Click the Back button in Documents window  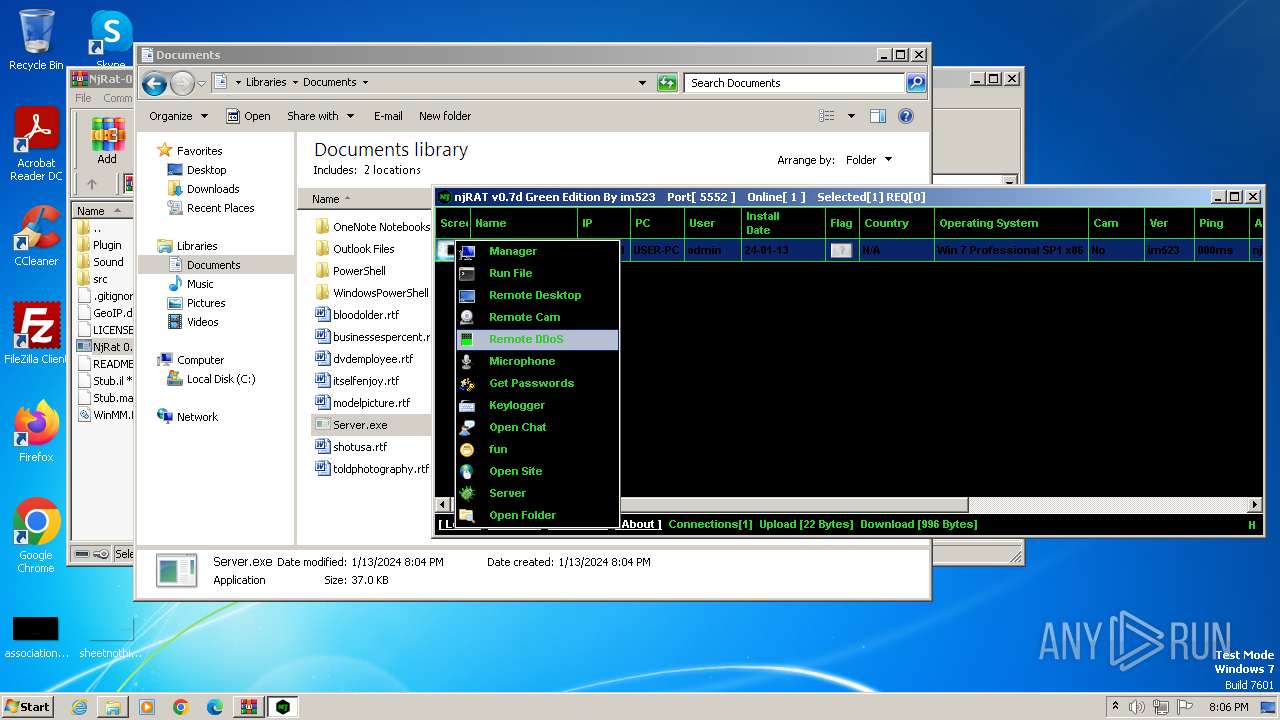tap(154, 83)
